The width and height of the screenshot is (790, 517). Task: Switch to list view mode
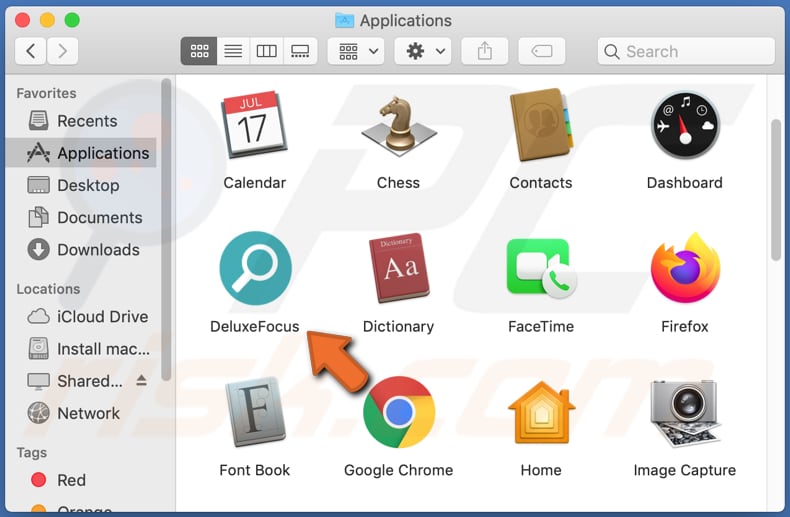click(233, 51)
